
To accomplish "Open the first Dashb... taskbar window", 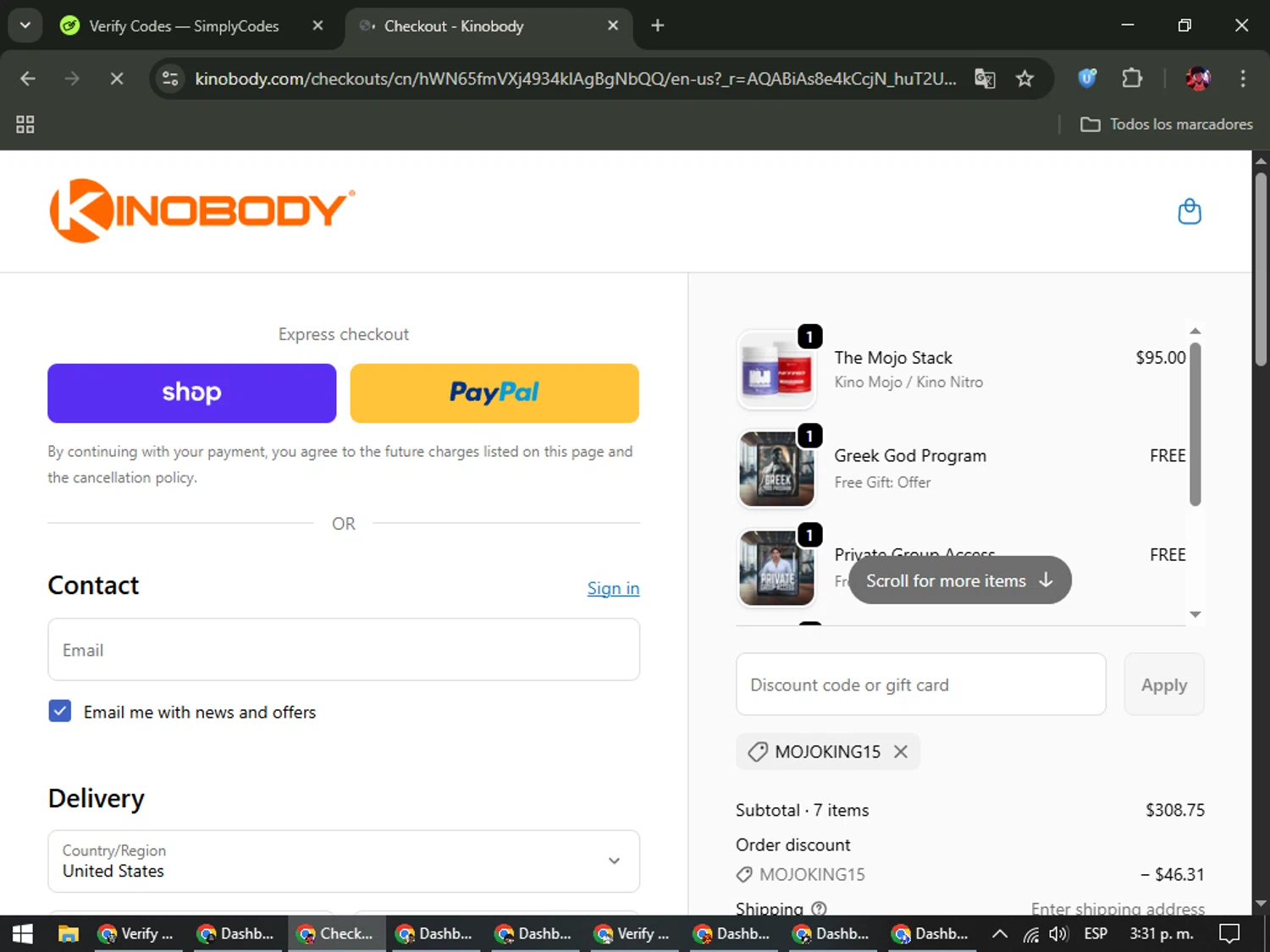I will [237, 933].
